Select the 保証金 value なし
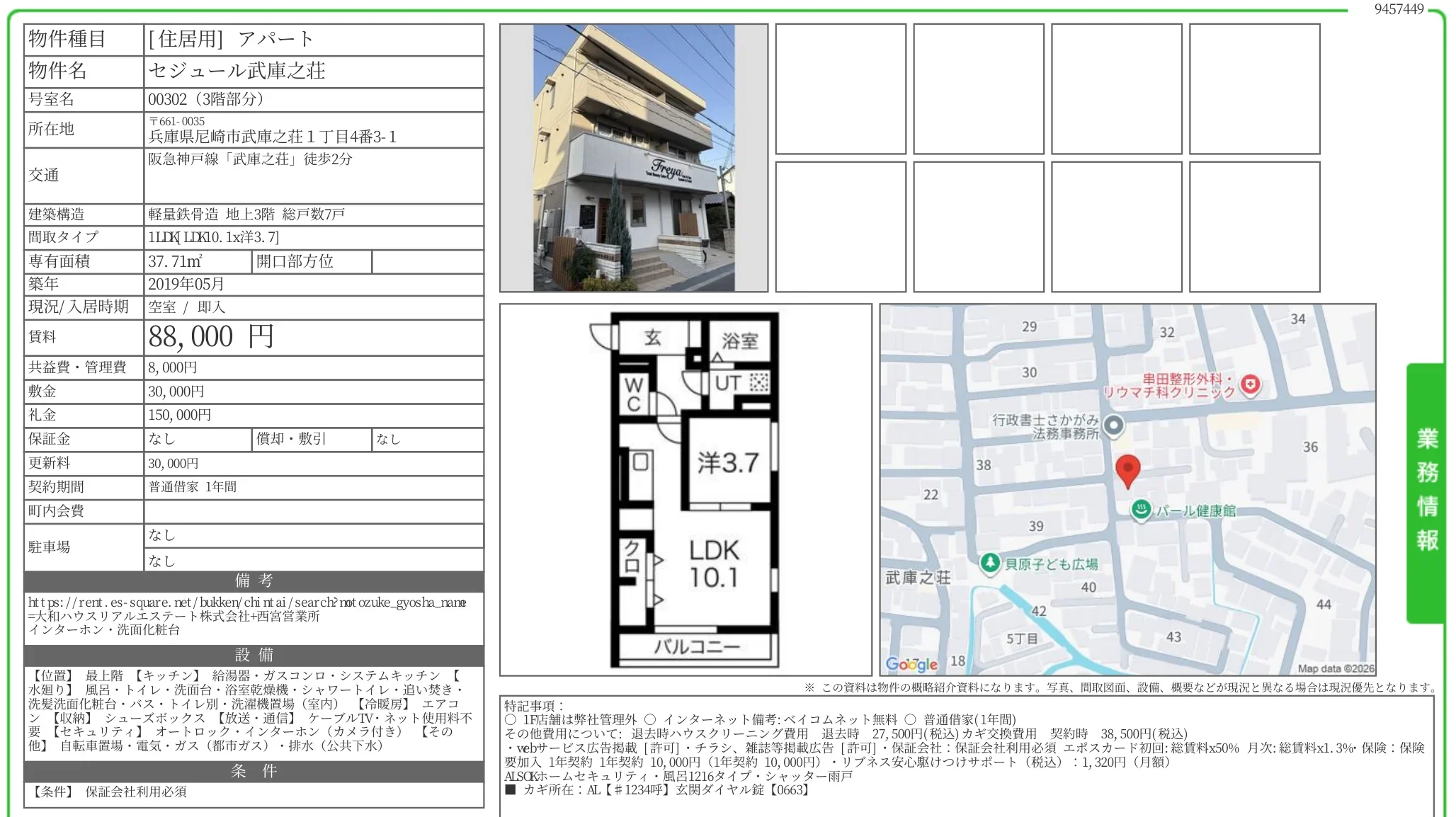Screen dimensions: 1456x817 pyautogui.click(x=161, y=439)
